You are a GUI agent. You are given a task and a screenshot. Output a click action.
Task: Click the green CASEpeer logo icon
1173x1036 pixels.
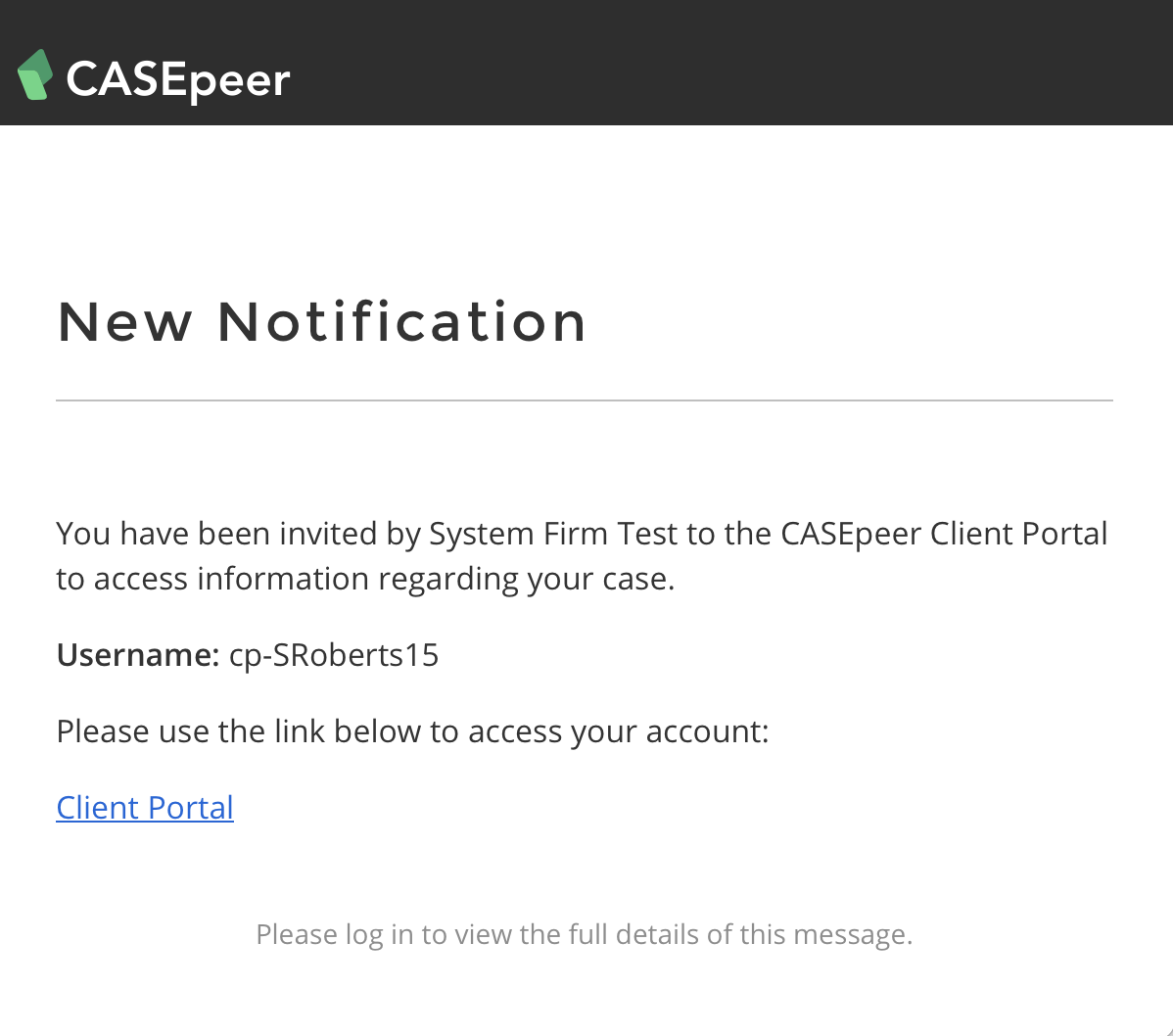coord(34,74)
